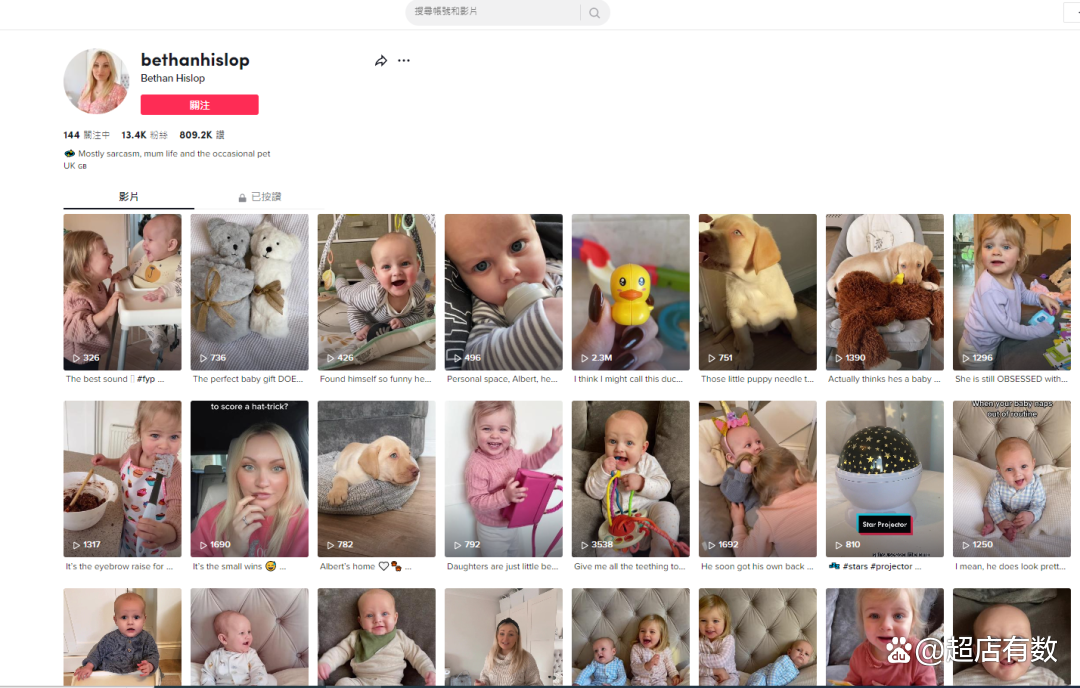Click the search magnifier icon

[x=594, y=12]
